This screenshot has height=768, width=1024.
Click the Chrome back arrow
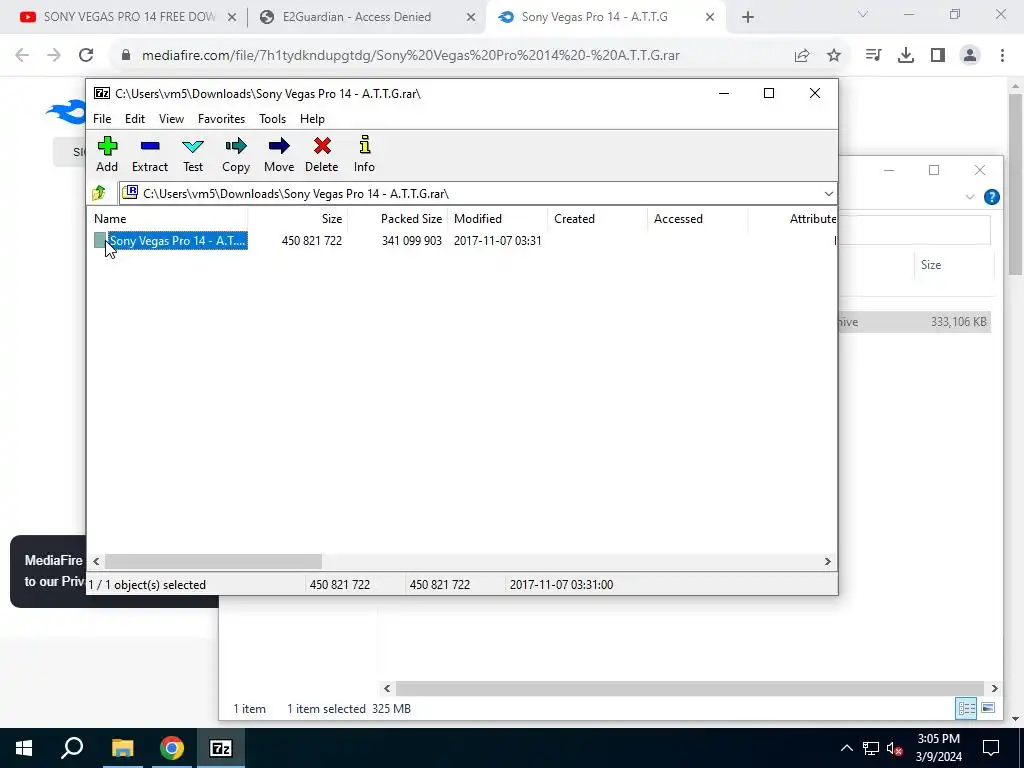[22, 56]
